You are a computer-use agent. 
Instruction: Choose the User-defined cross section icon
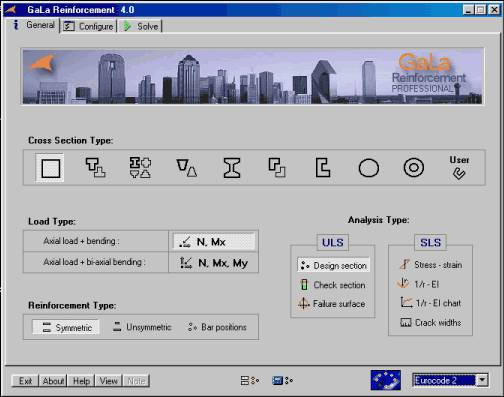tap(459, 167)
